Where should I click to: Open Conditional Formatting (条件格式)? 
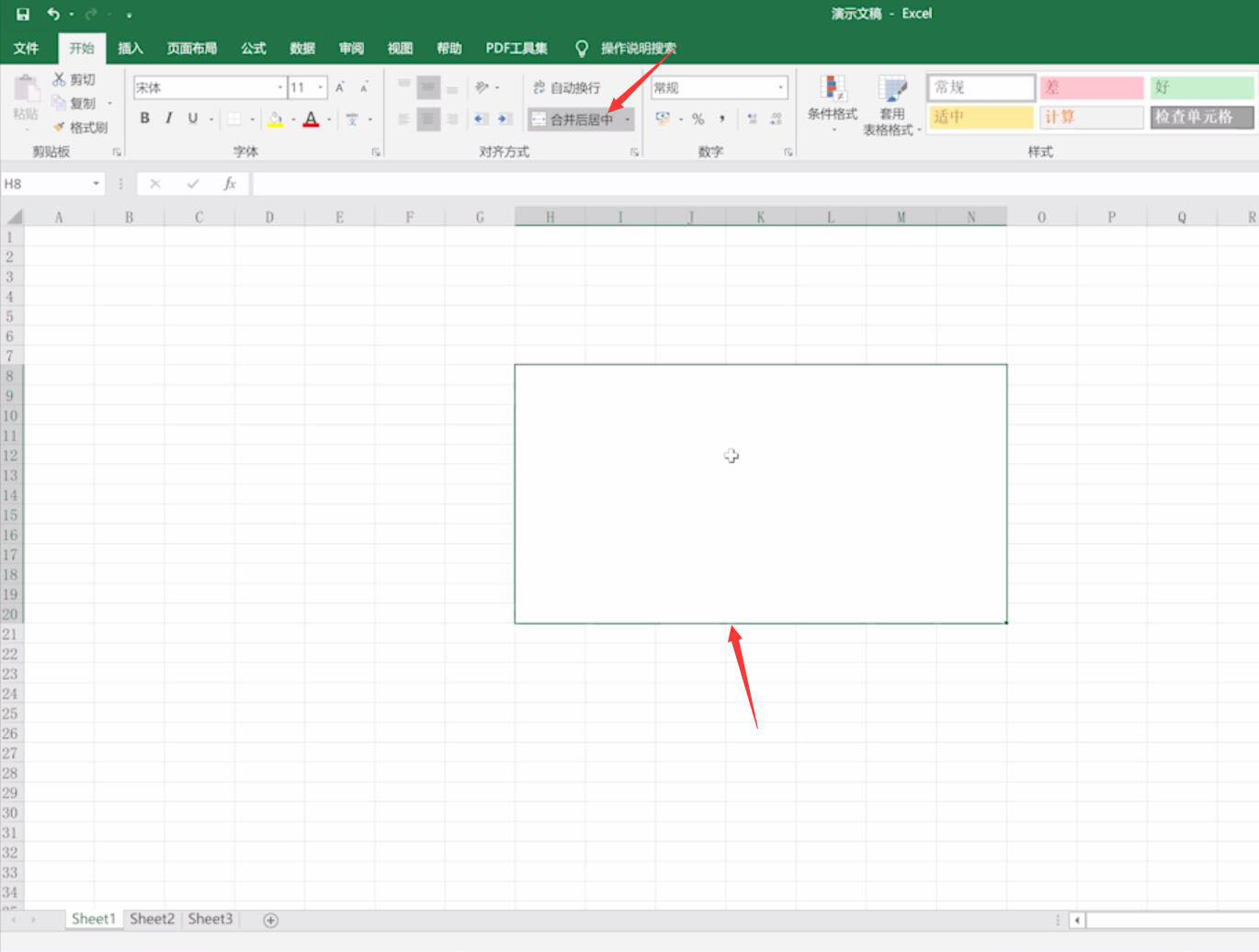click(833, 104)
